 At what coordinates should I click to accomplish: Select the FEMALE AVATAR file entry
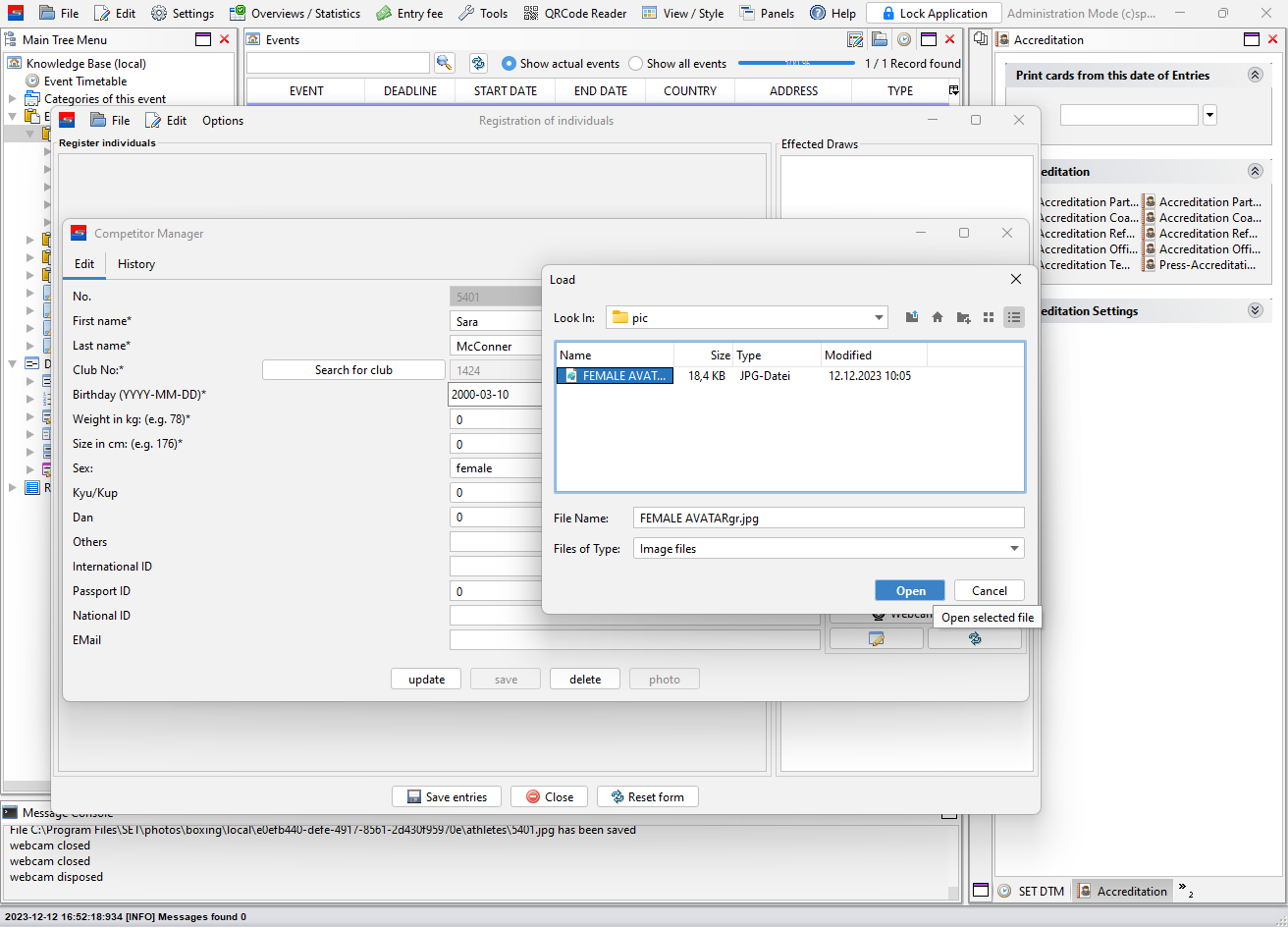616,375
